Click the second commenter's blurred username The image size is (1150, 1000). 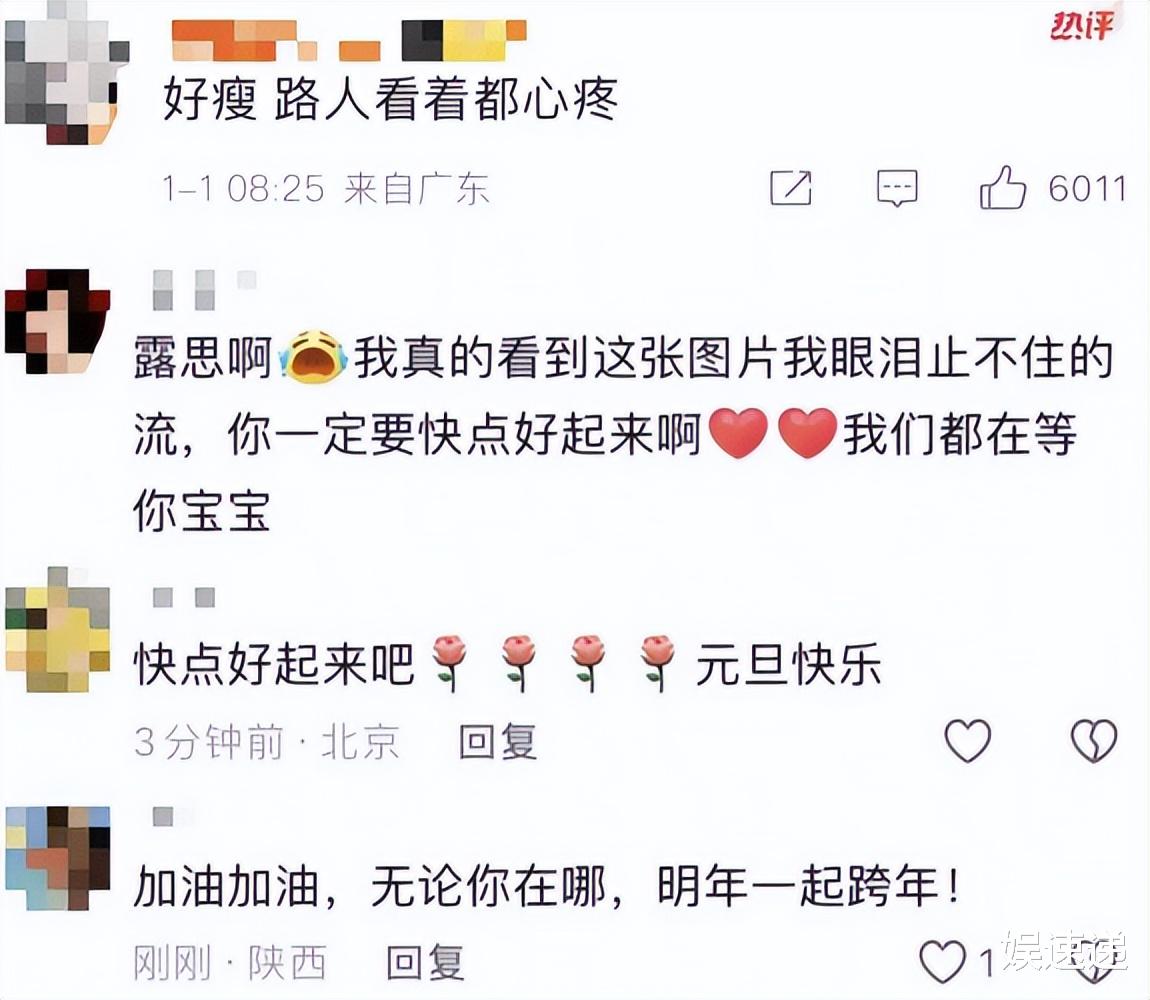pyautogui.click(x=204, y=290)
